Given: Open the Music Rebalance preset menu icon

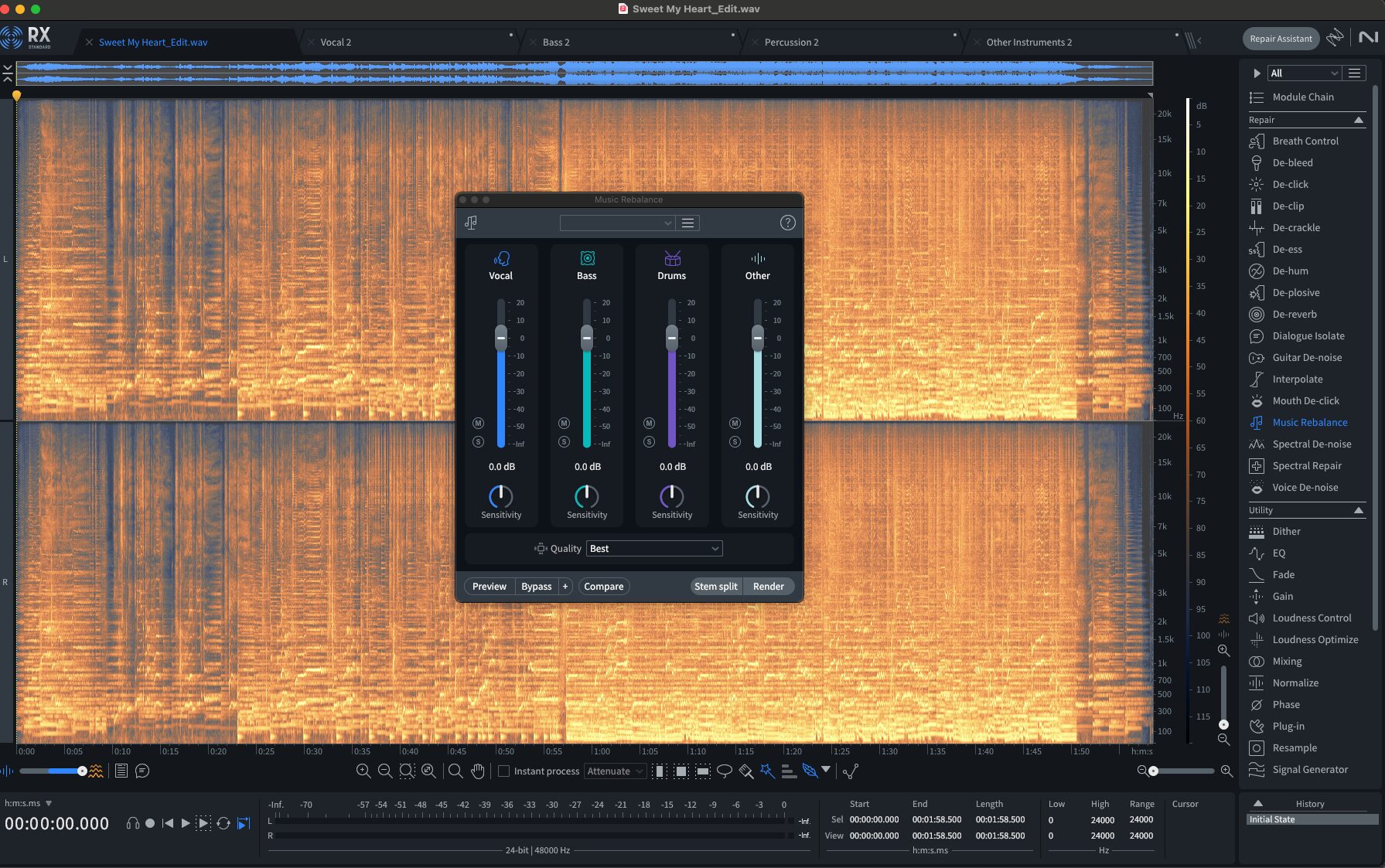Looking at the screenshot, I should point(687,223).
